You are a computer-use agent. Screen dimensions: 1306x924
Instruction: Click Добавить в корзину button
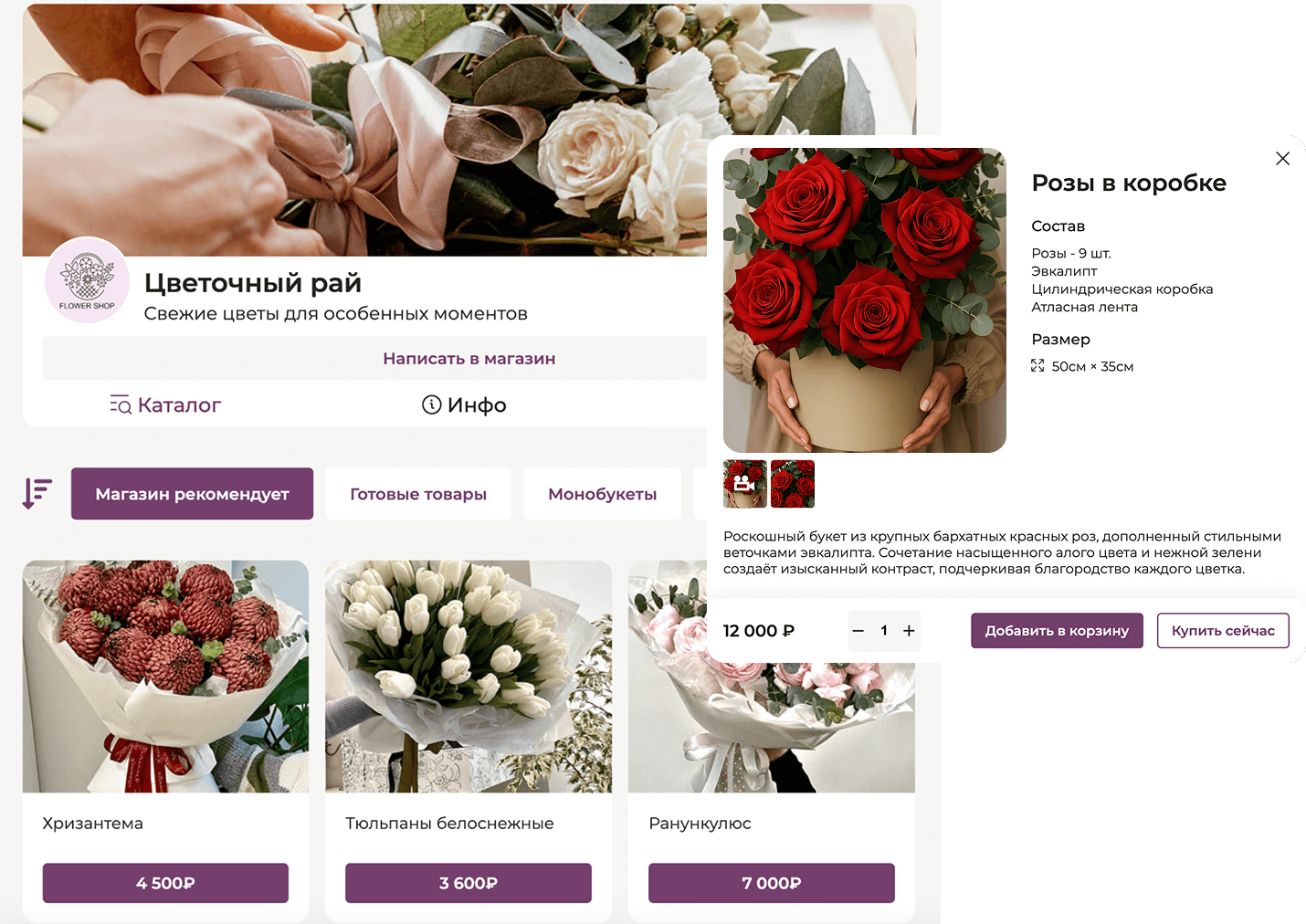click(x=1057, y=631)
